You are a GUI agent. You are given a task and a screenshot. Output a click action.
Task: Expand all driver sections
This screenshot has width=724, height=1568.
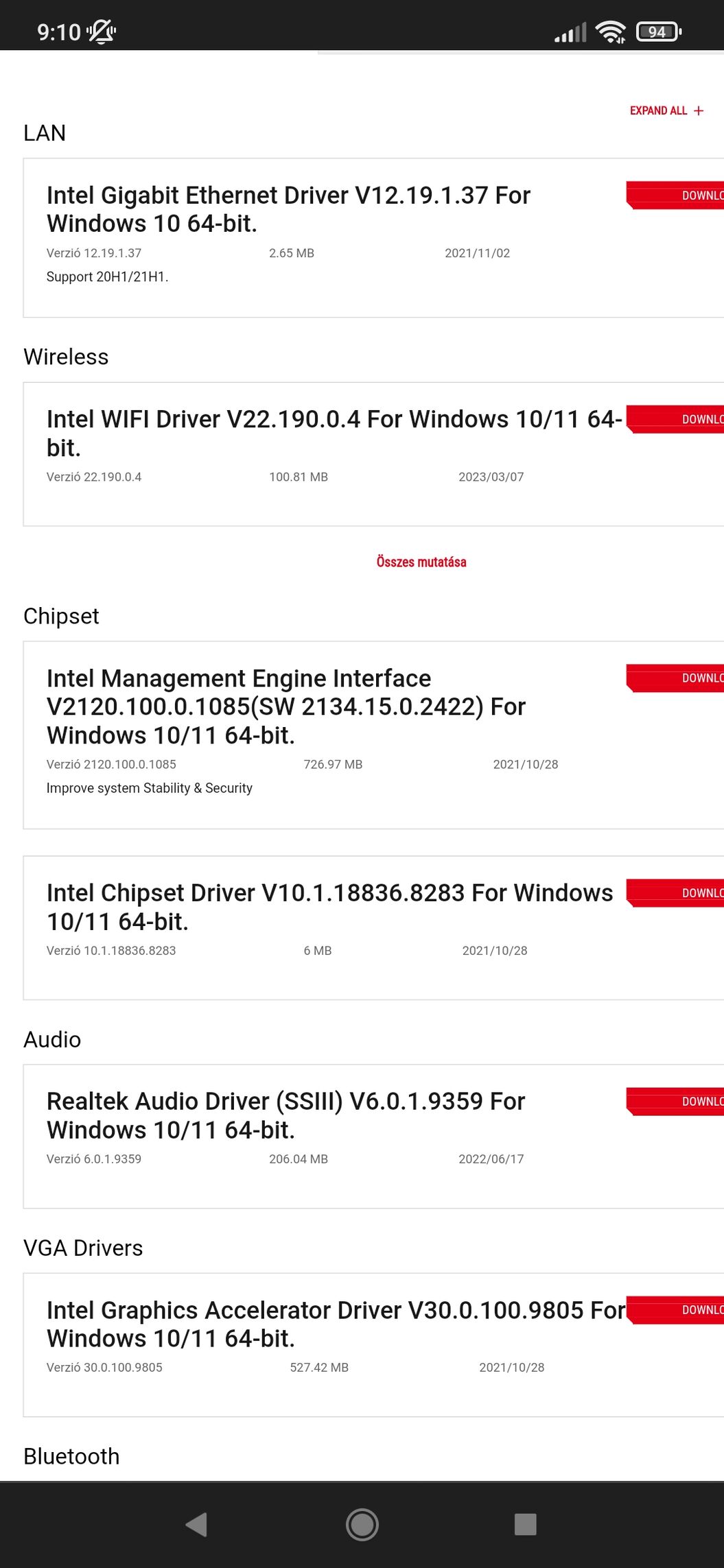click(659, 110)
